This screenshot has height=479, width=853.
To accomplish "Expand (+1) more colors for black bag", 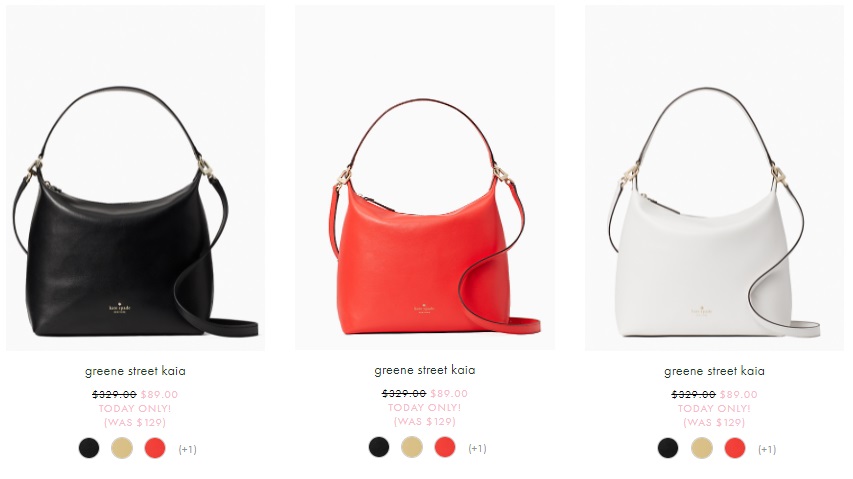I will pyautogui.click(x=188, y=449).
